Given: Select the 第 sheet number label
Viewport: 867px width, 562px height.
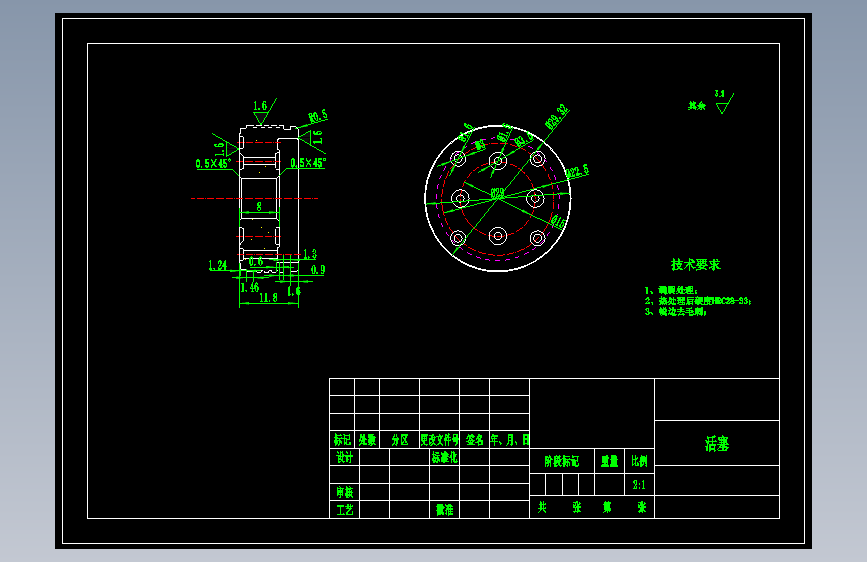Looking at the screenshot, I should click(607, 507).
